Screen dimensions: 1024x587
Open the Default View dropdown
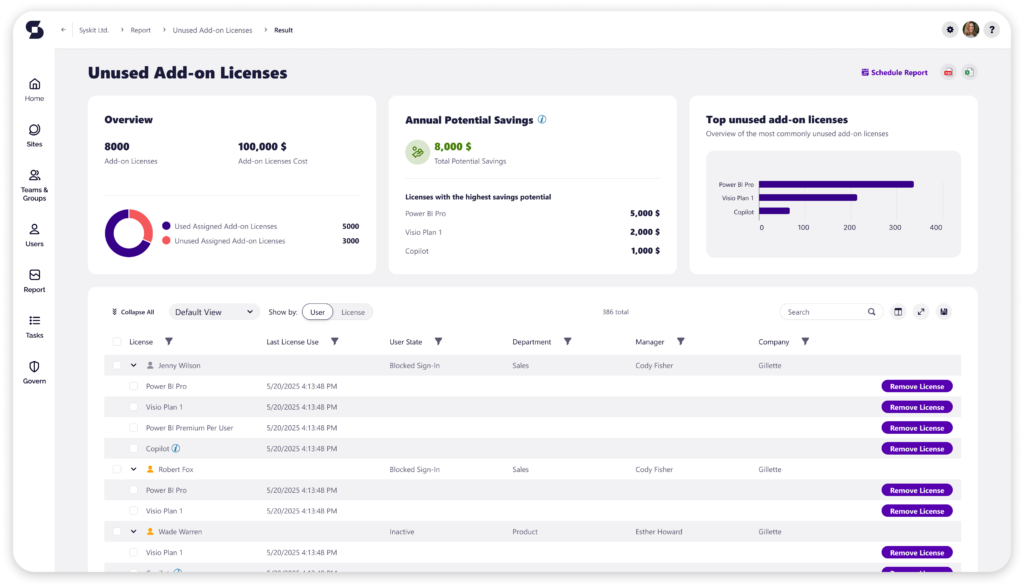click(x=214, y=311)
